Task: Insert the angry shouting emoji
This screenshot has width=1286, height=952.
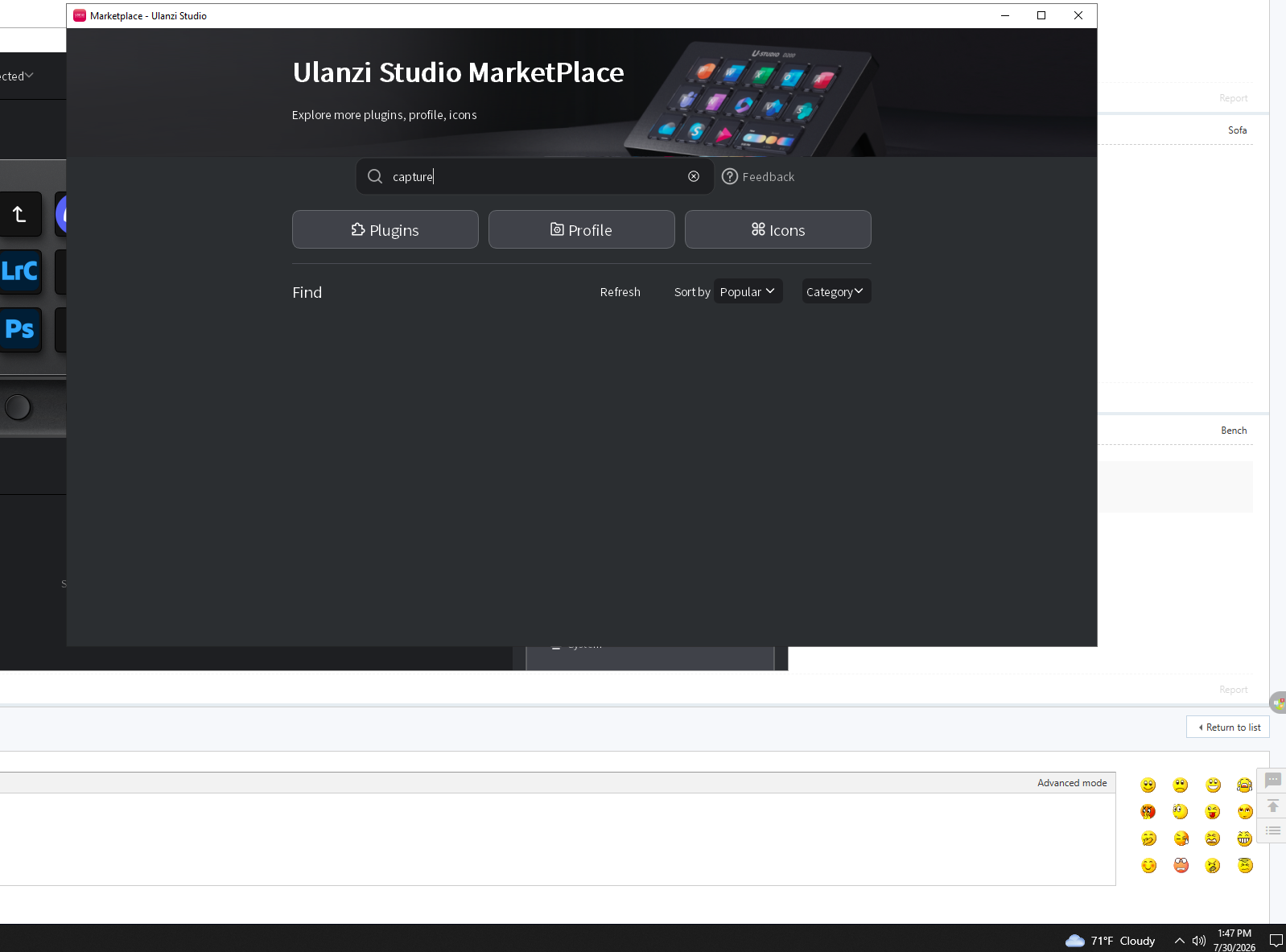Action: click(x=1214, y=865)
